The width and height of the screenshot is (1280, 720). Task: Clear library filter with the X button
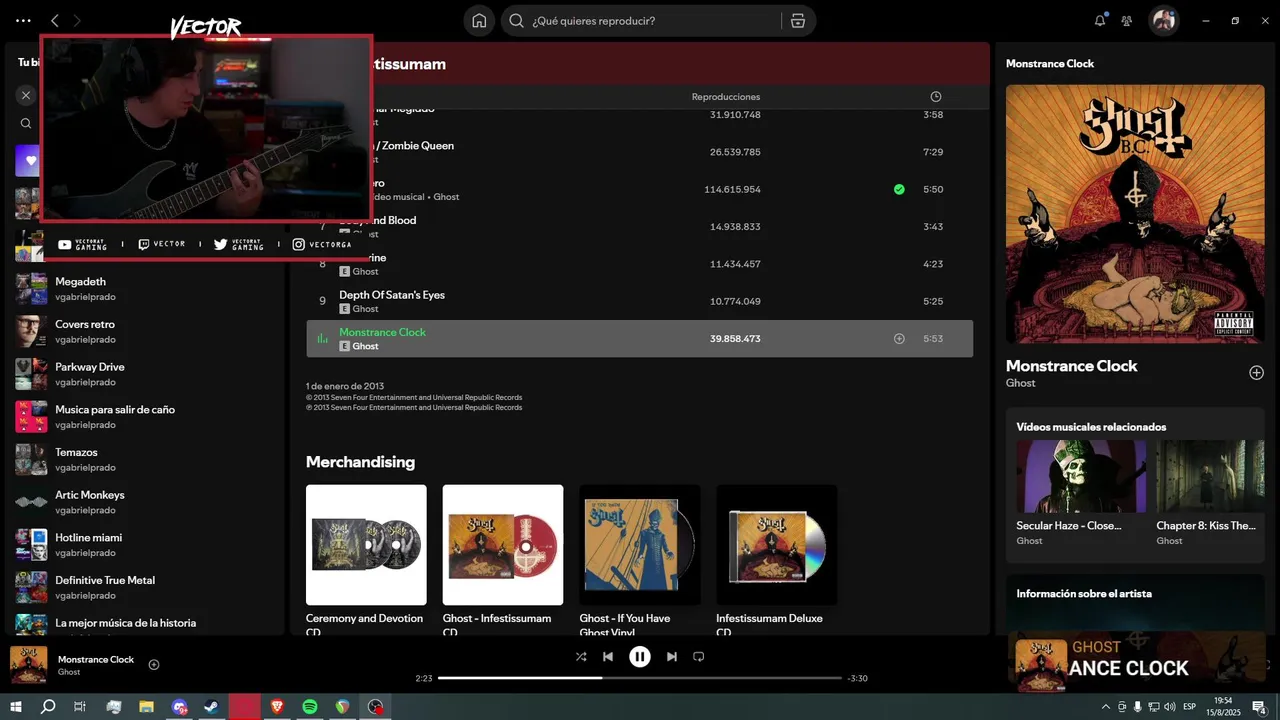click(26, 95)
